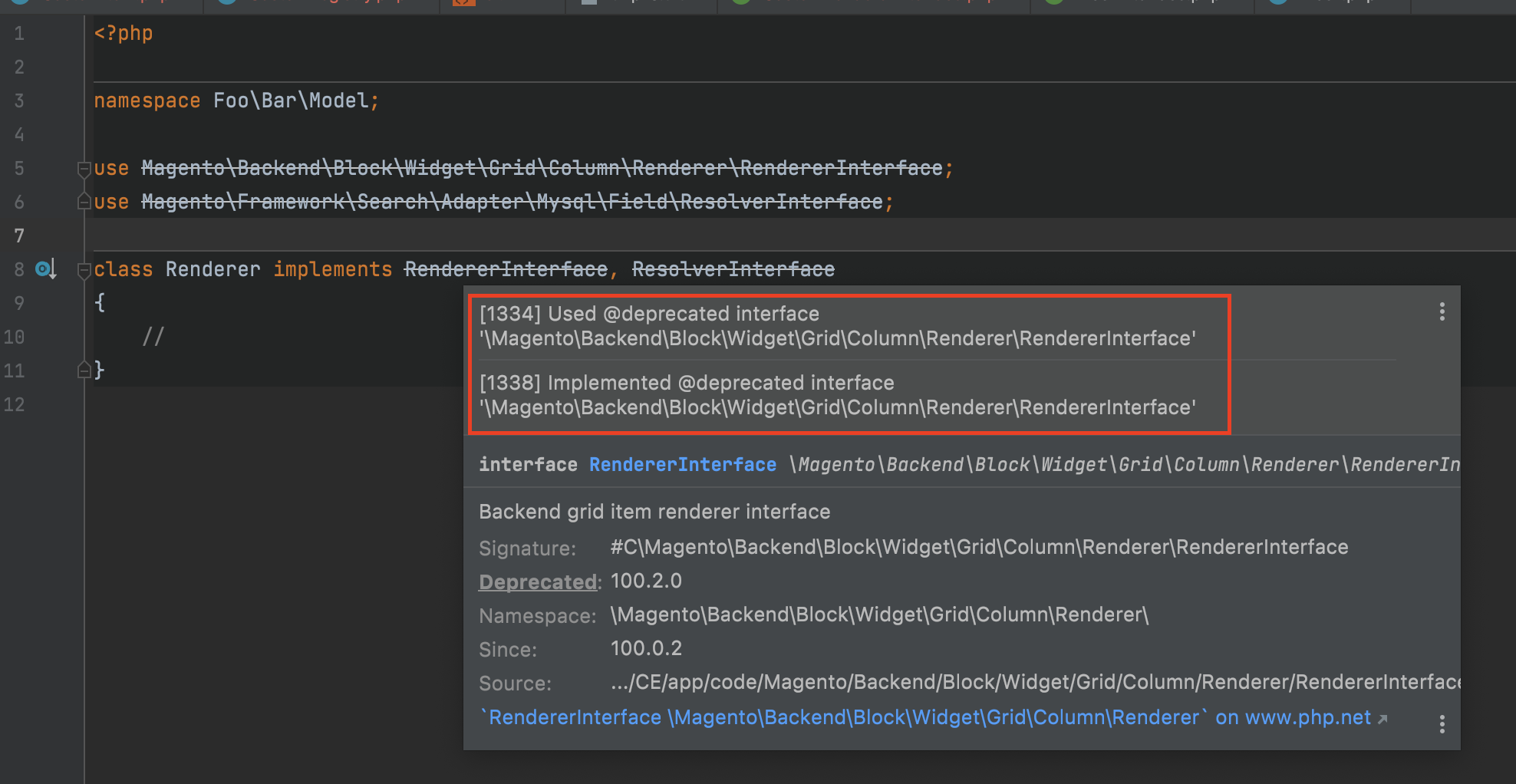
Task: Click the Since value 100.0.2
Action: (646, 649)
